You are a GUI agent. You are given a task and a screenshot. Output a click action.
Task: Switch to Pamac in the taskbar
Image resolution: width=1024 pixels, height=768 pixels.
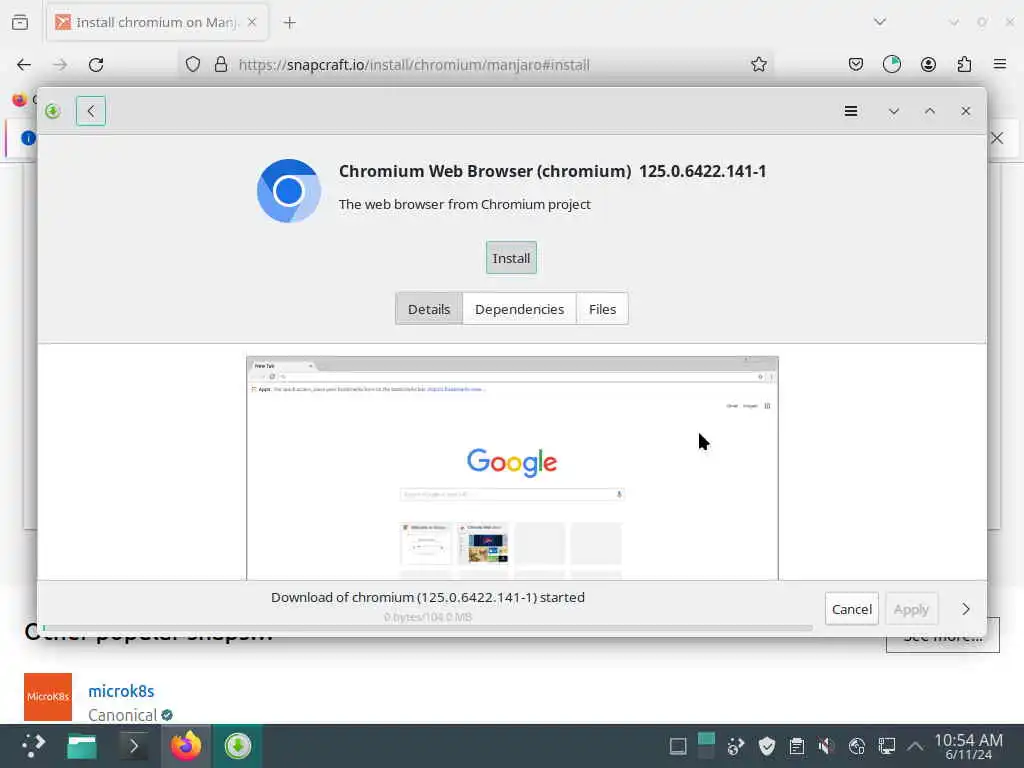[x=238, y=746]
